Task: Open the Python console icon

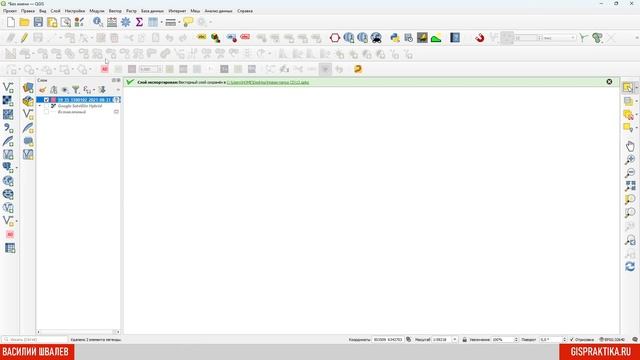Action: tap(395, 38)
